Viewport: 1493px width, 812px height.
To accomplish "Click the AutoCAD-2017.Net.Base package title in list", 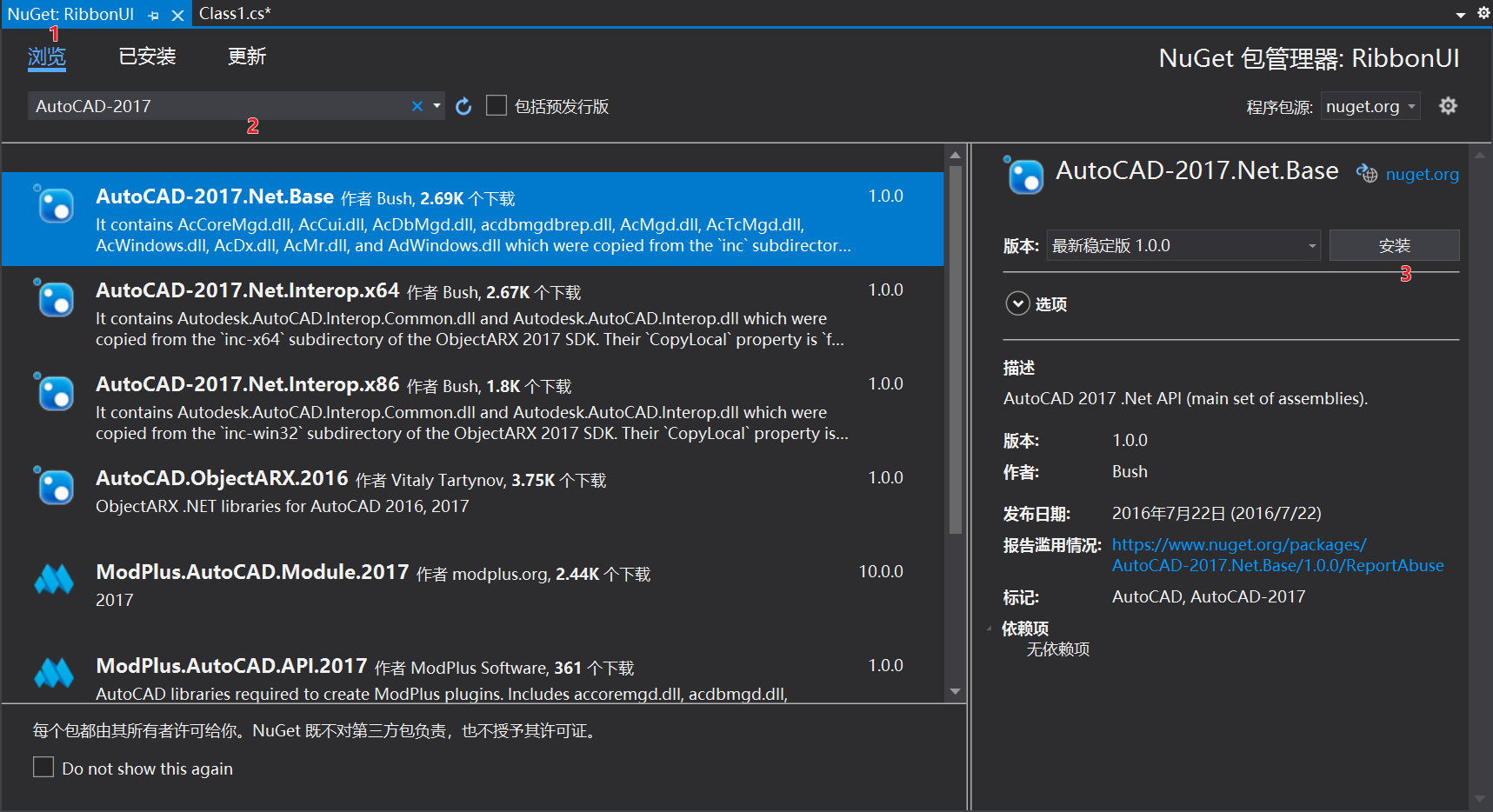I will click(x=215, y=196).
